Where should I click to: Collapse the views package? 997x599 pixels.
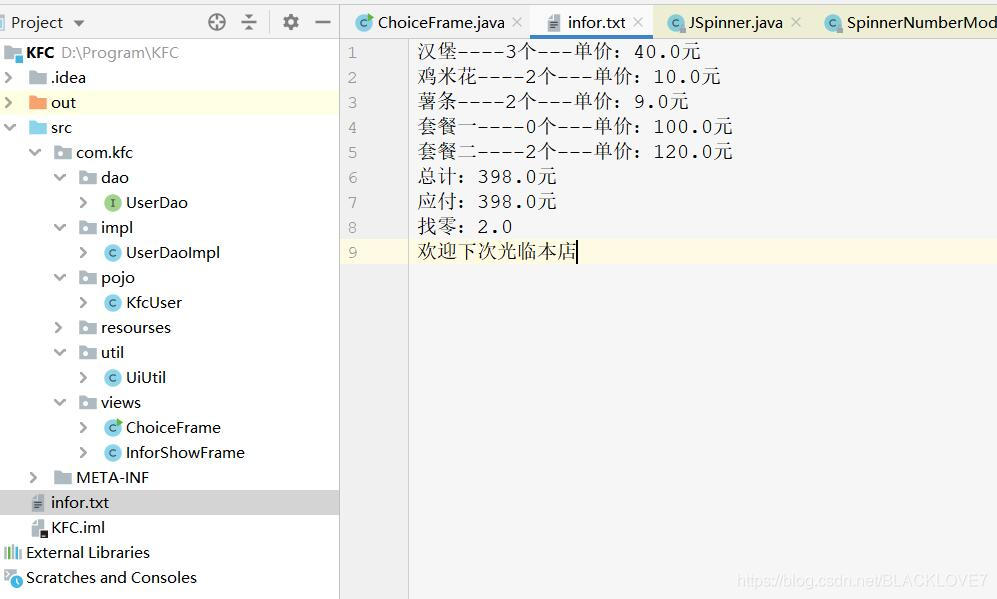60,403
